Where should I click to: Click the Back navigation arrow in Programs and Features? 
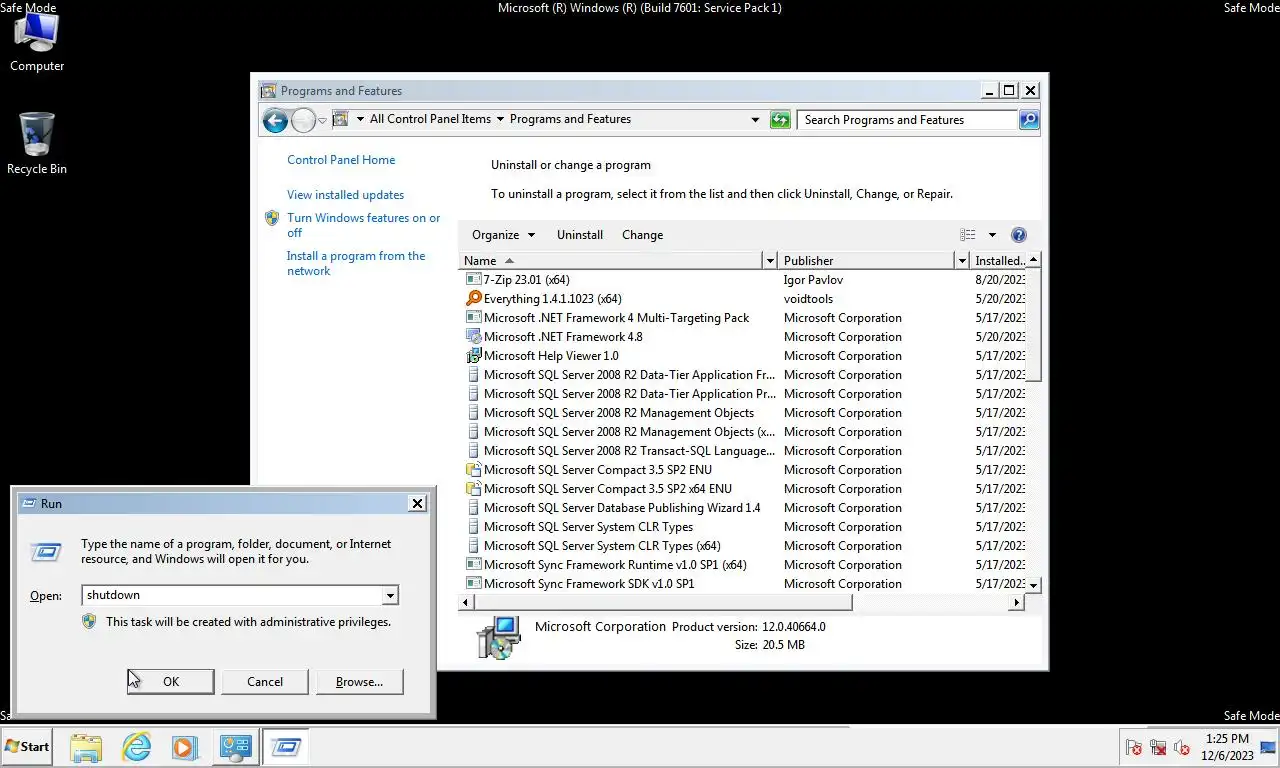click(275, 120)
